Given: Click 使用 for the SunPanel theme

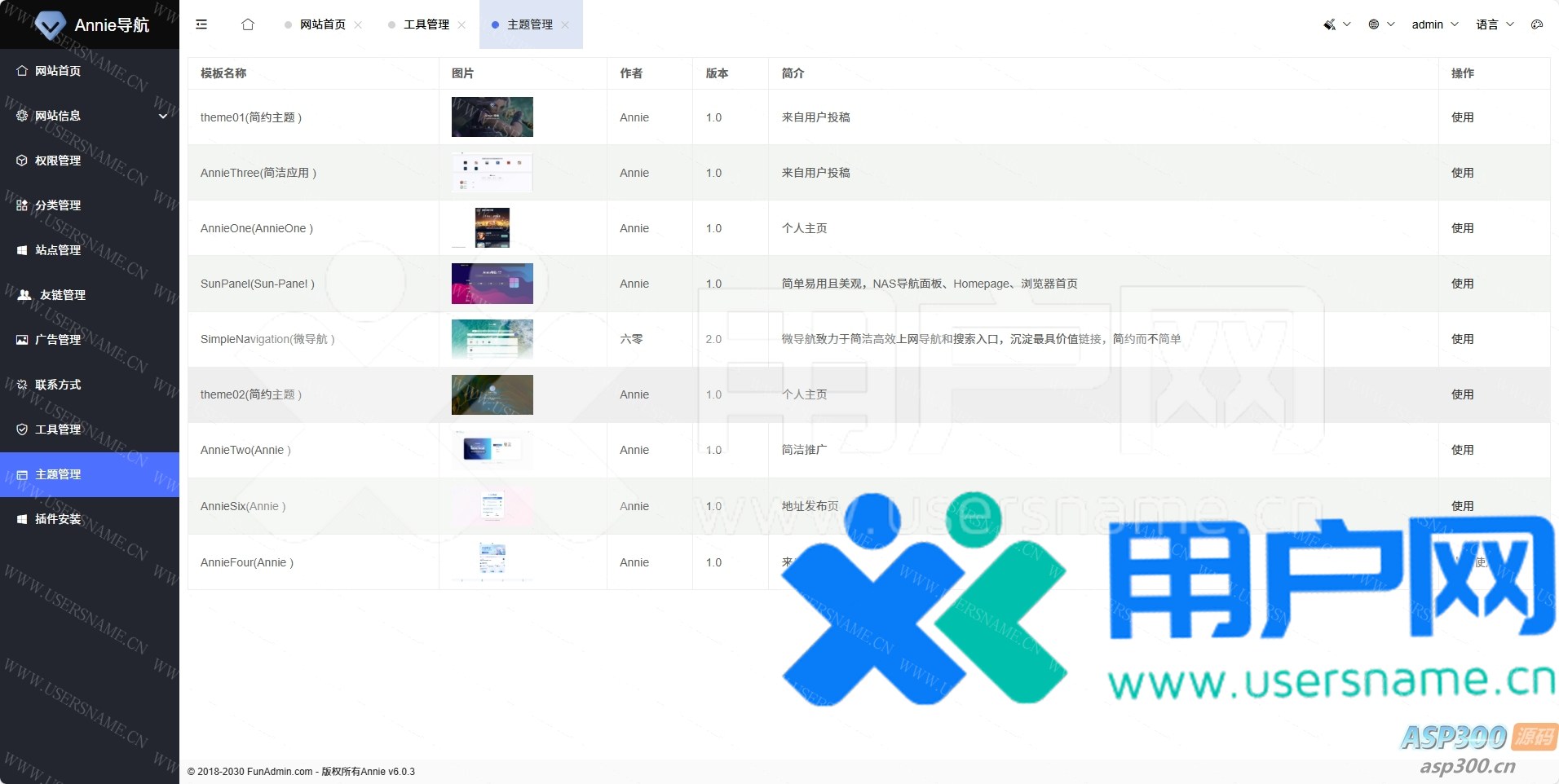Looking at the screenshot, I should coord(1462,284).
